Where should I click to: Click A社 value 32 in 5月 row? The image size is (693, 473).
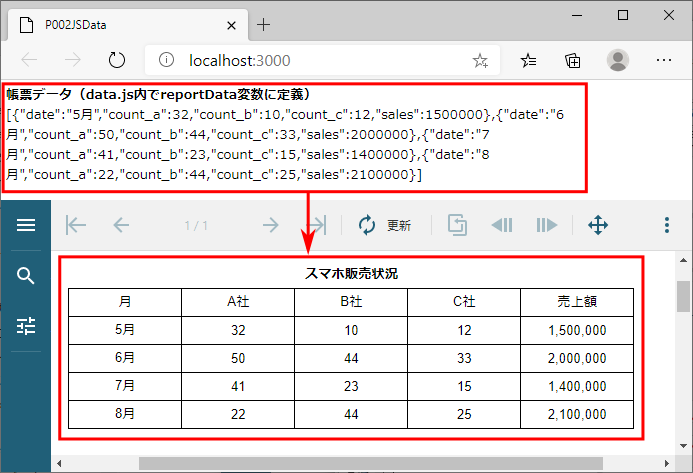(238, 330)
